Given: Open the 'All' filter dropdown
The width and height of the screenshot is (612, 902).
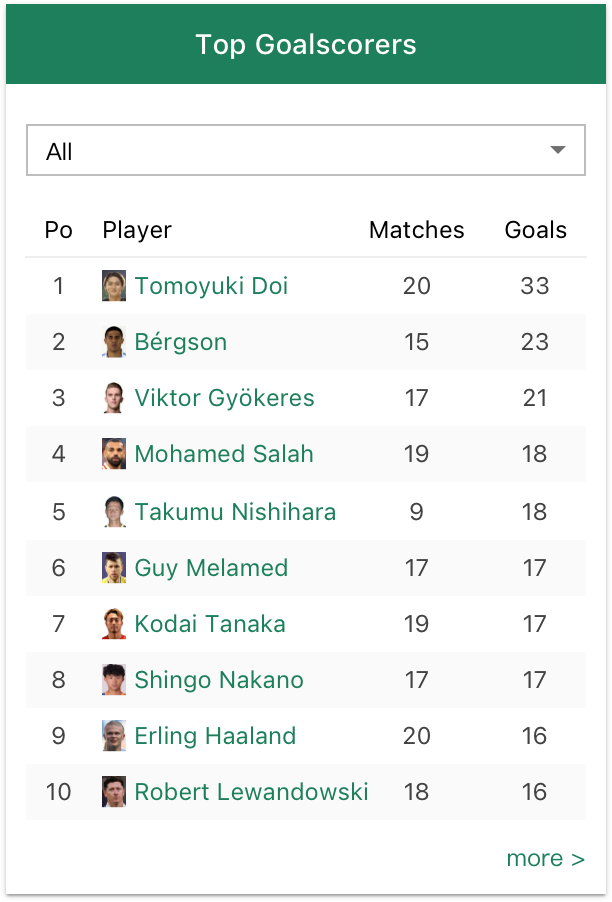Looking at the screenshot, I should pos(305,151).
